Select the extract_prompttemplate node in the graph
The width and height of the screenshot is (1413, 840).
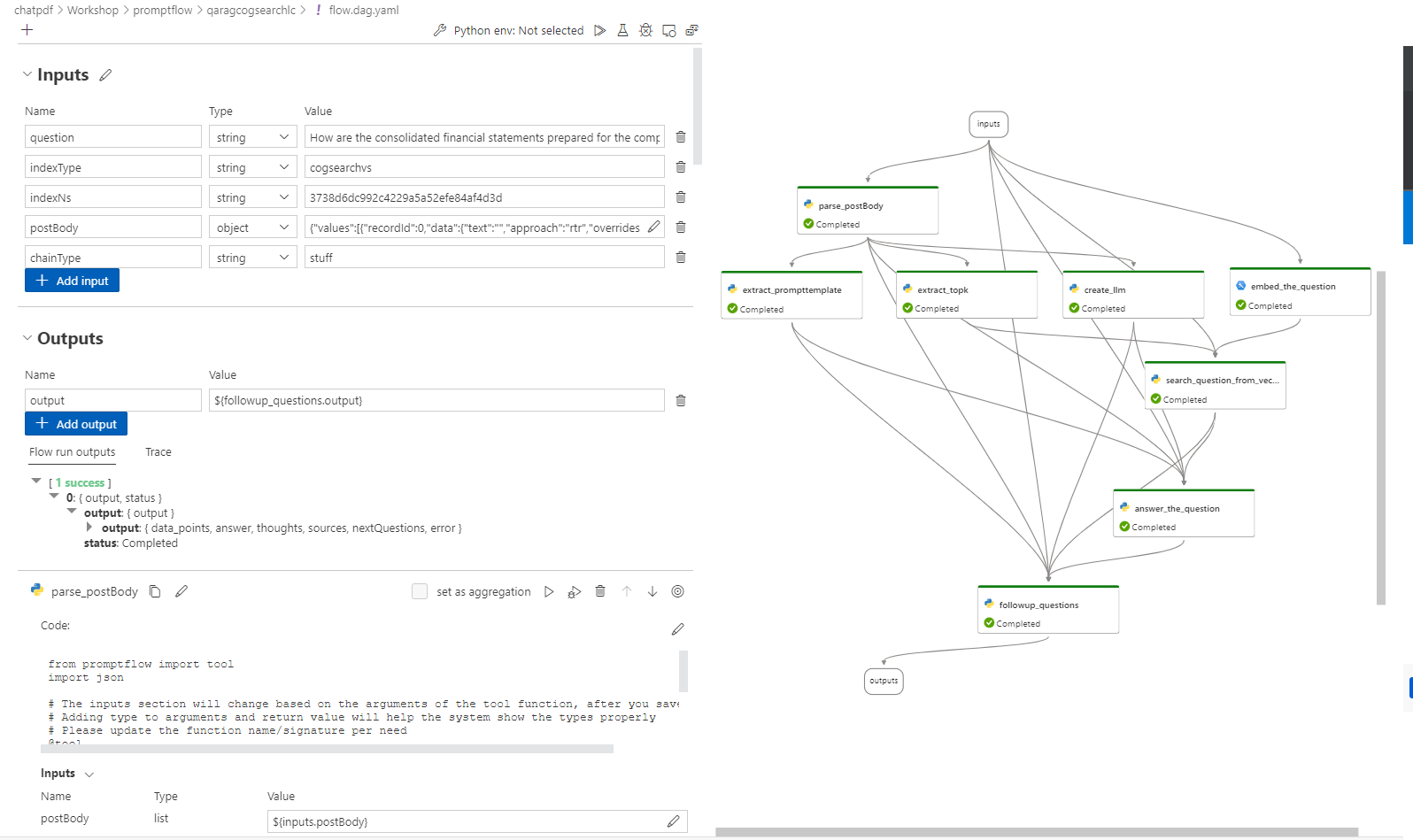(791, 295)
